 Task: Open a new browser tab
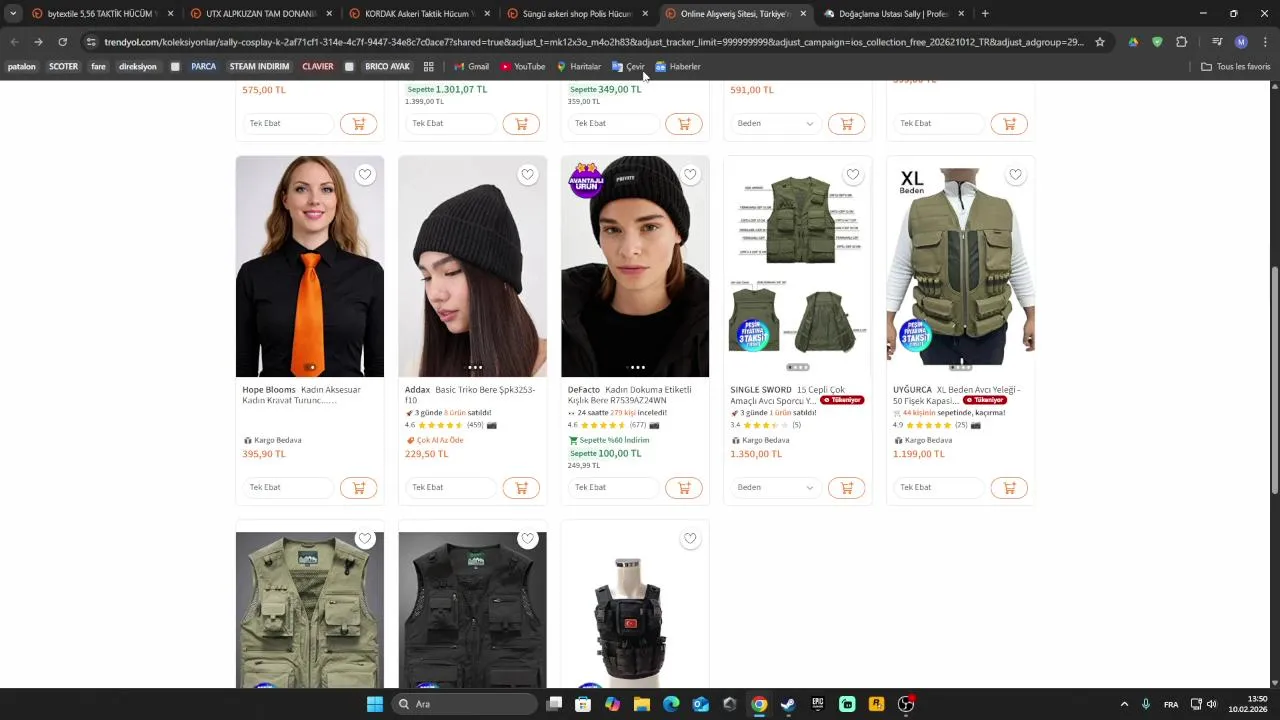[x=985, y=14]
